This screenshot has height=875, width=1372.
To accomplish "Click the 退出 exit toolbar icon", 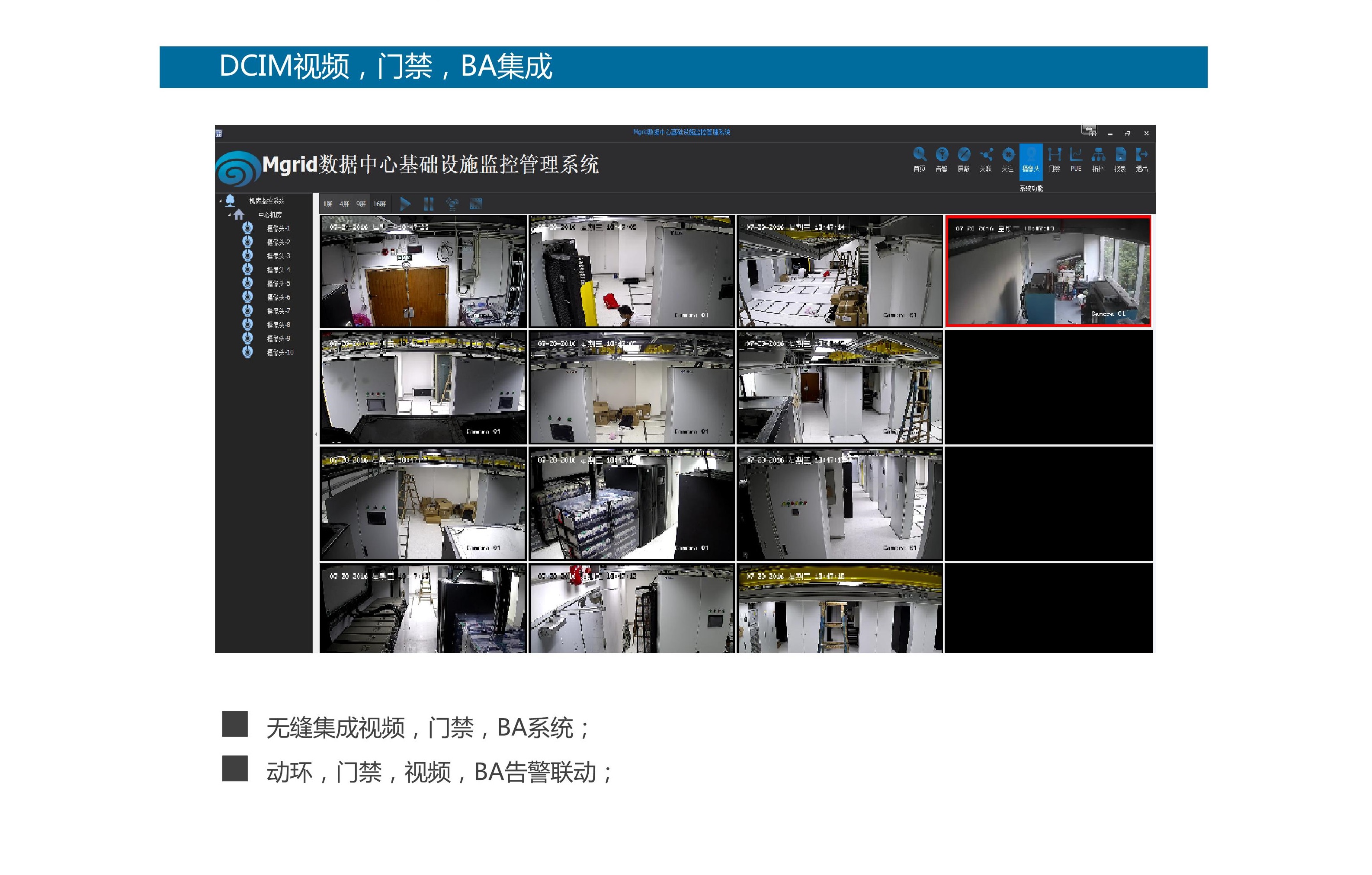I will click(1142, 160).
